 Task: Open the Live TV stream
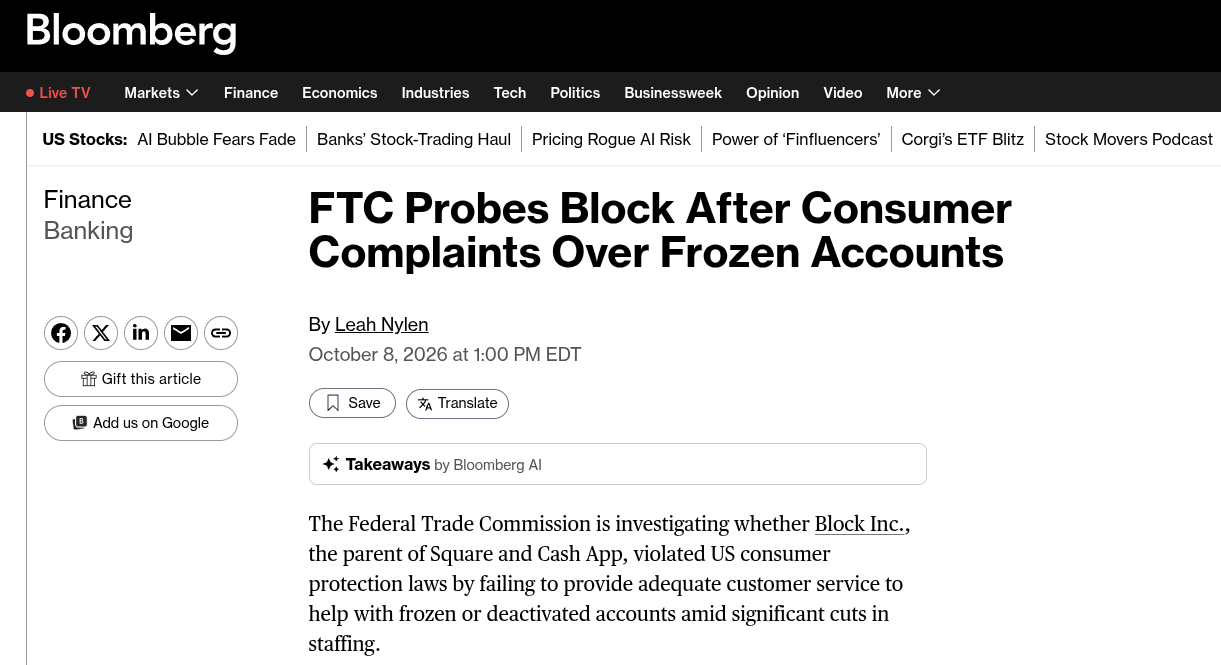(x=58, y=93)
